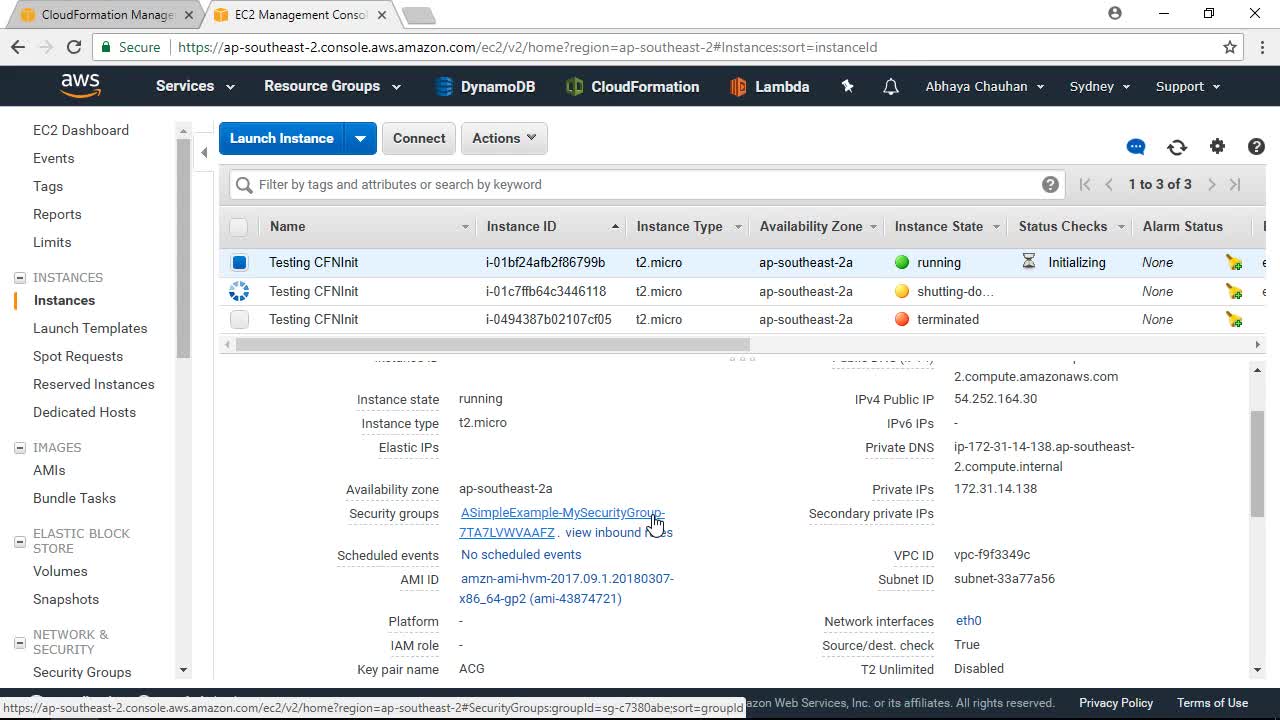Open Sydney region selector
The width and height of the screenshot is (1280, 720).
pyautogui.click(x=1100, y=86)
